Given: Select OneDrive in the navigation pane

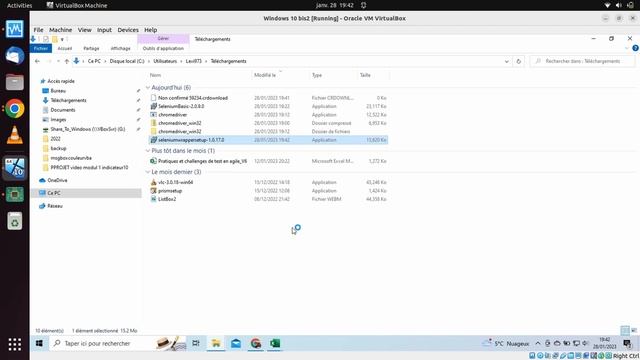Looking at the screenshot, I should (57, 180).
